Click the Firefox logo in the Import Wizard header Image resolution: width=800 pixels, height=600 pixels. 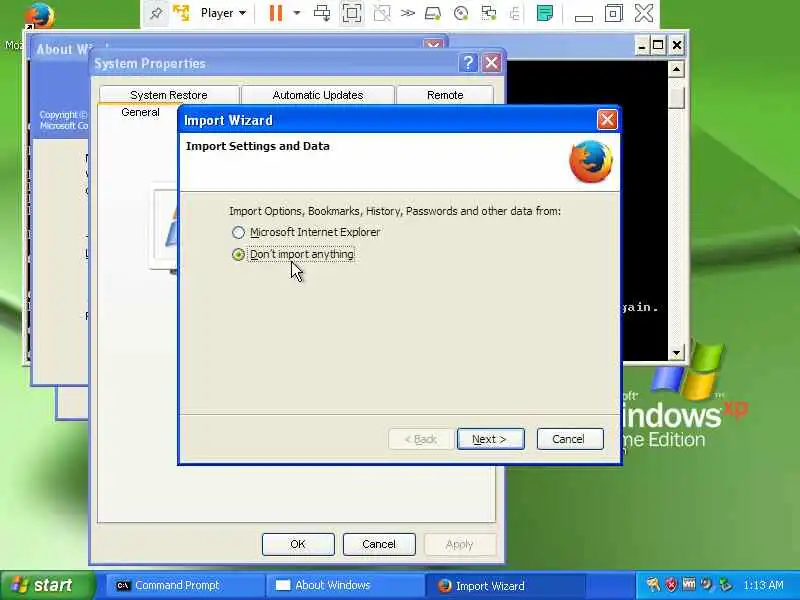coord(591,162)
